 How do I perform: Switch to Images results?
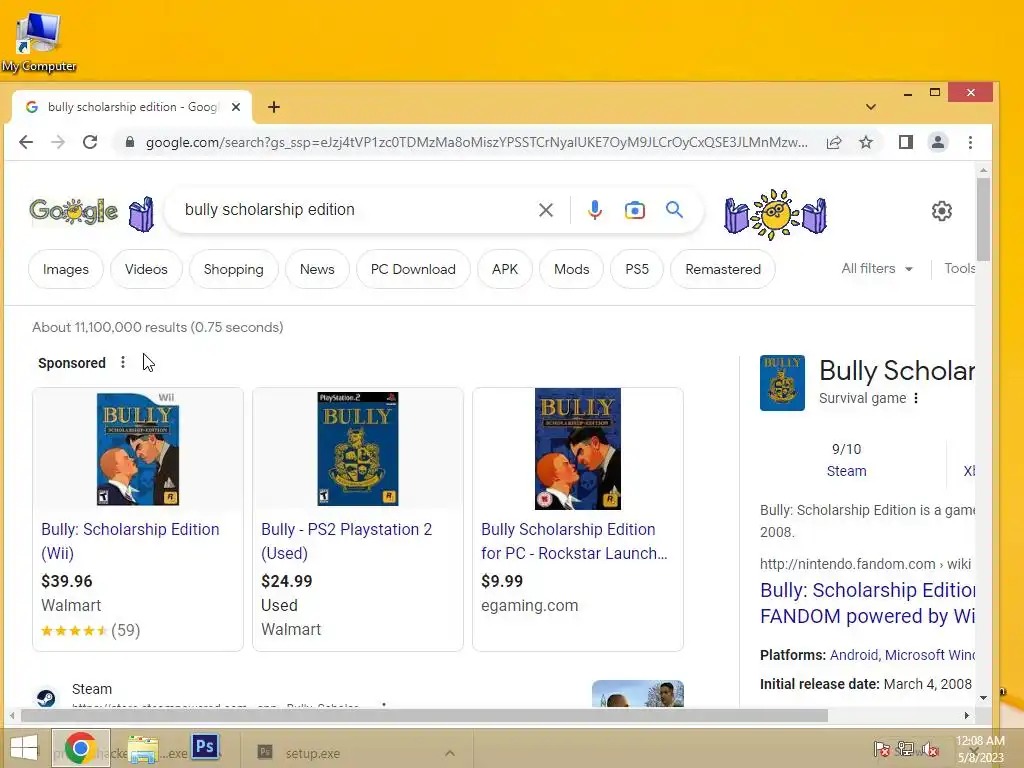[x=66, y=269]
